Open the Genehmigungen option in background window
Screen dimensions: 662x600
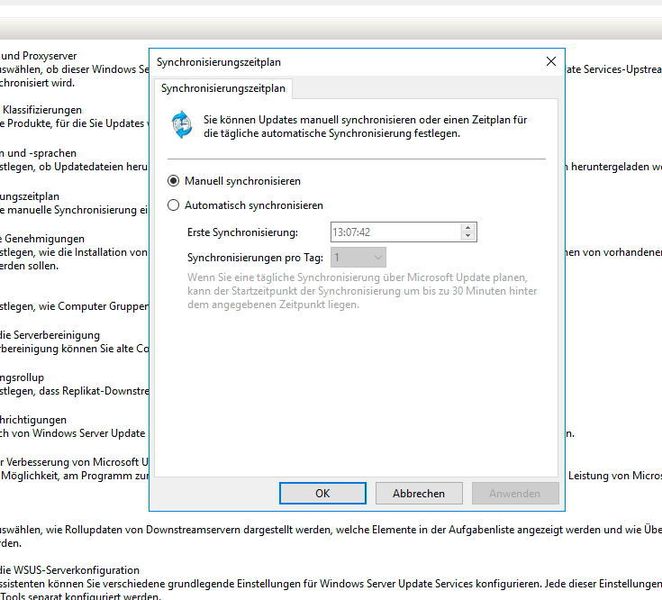coord(43,239)
